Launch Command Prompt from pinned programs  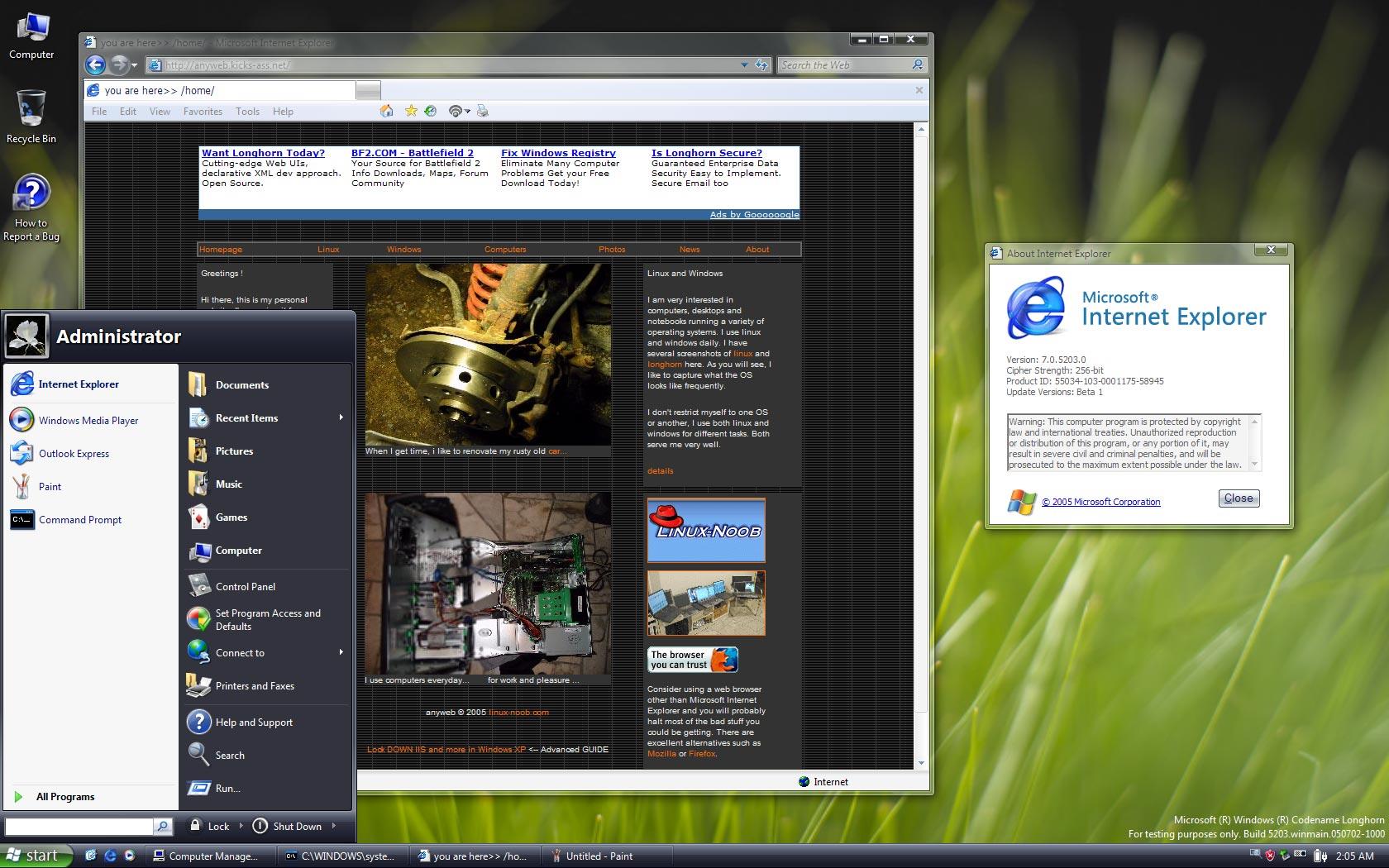tap(79, 520)
